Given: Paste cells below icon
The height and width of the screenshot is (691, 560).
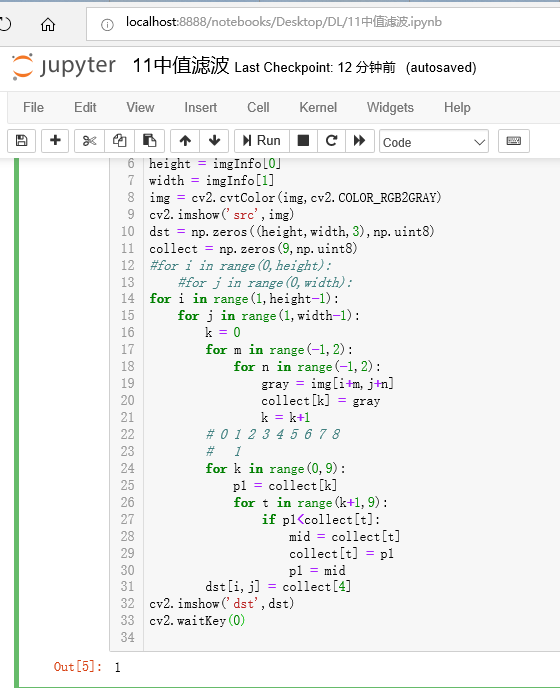Looking at the screenshot, I should pos(149,141).
